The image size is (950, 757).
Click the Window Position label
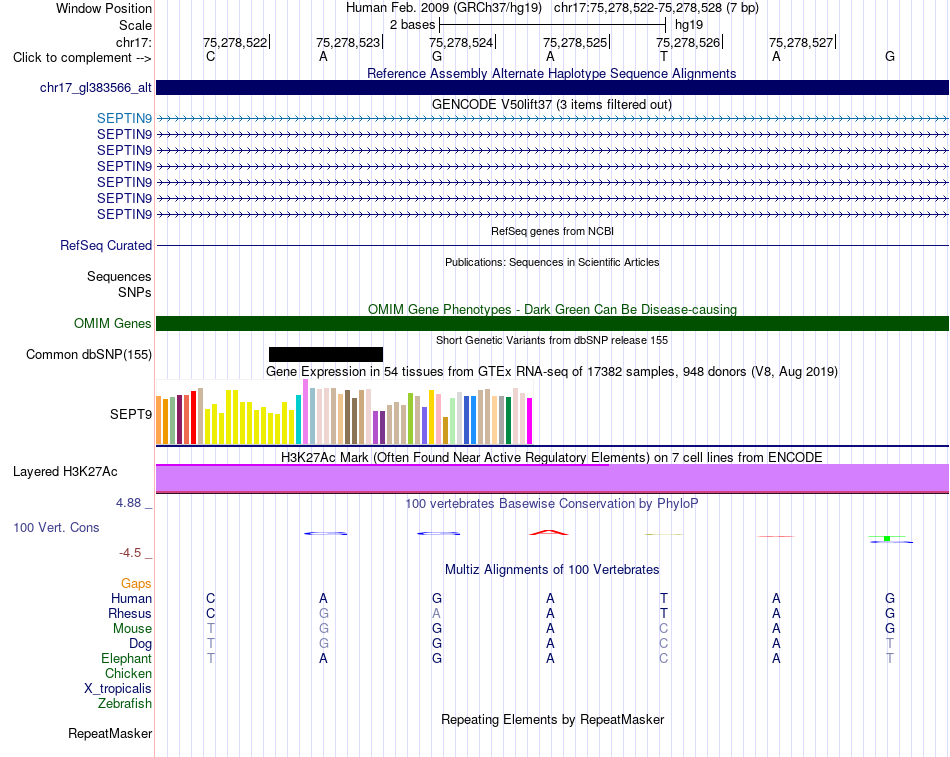pos(104,8)
